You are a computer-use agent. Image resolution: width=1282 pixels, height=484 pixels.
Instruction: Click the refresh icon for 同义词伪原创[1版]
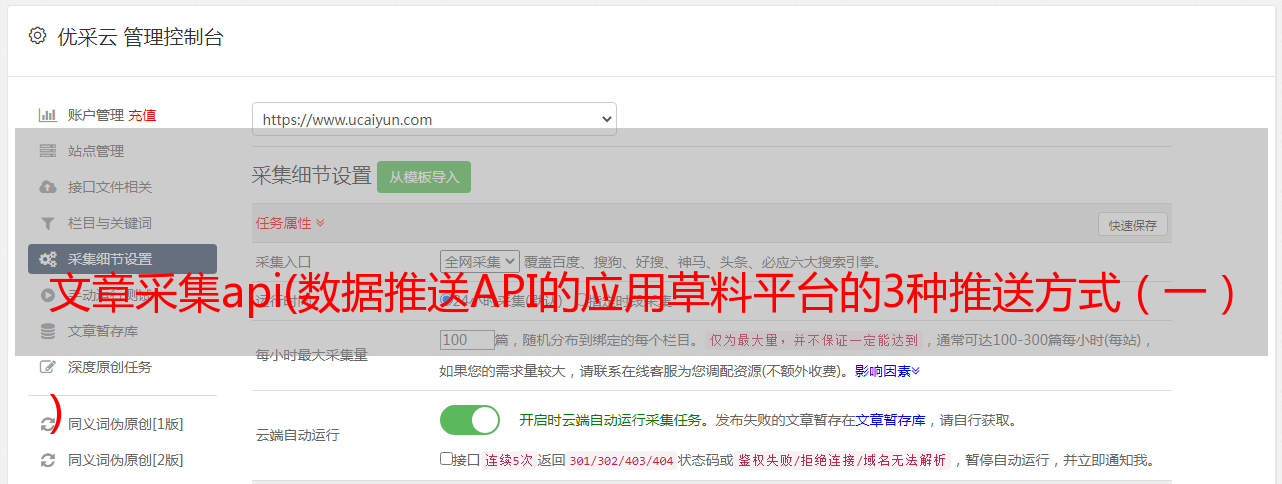pos(47,424)
